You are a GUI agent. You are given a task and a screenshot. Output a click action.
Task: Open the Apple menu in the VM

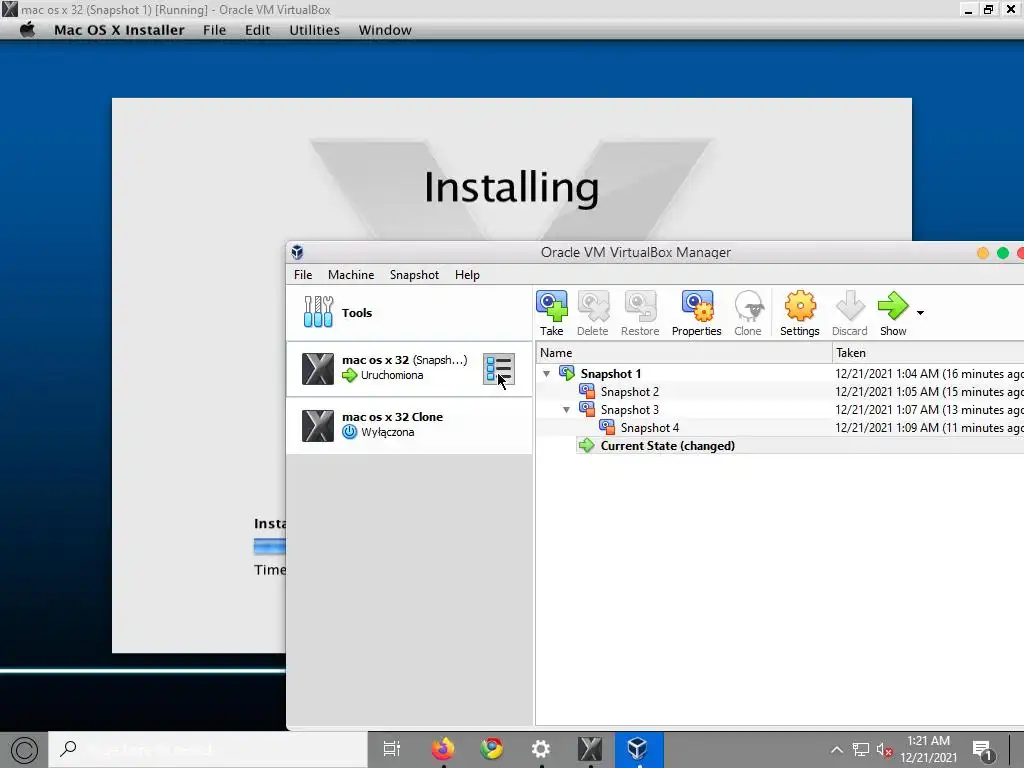click(27, 30)
